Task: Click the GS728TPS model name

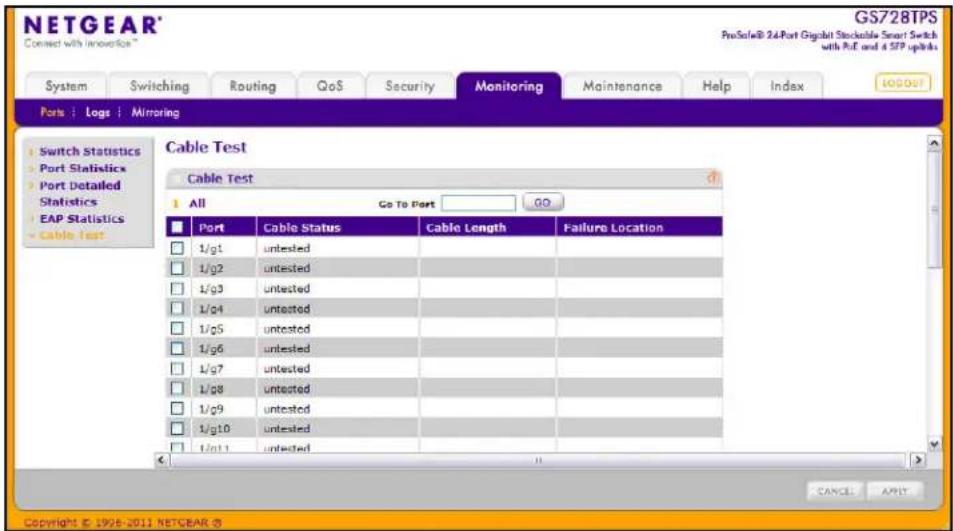Action: pos(895,17)
